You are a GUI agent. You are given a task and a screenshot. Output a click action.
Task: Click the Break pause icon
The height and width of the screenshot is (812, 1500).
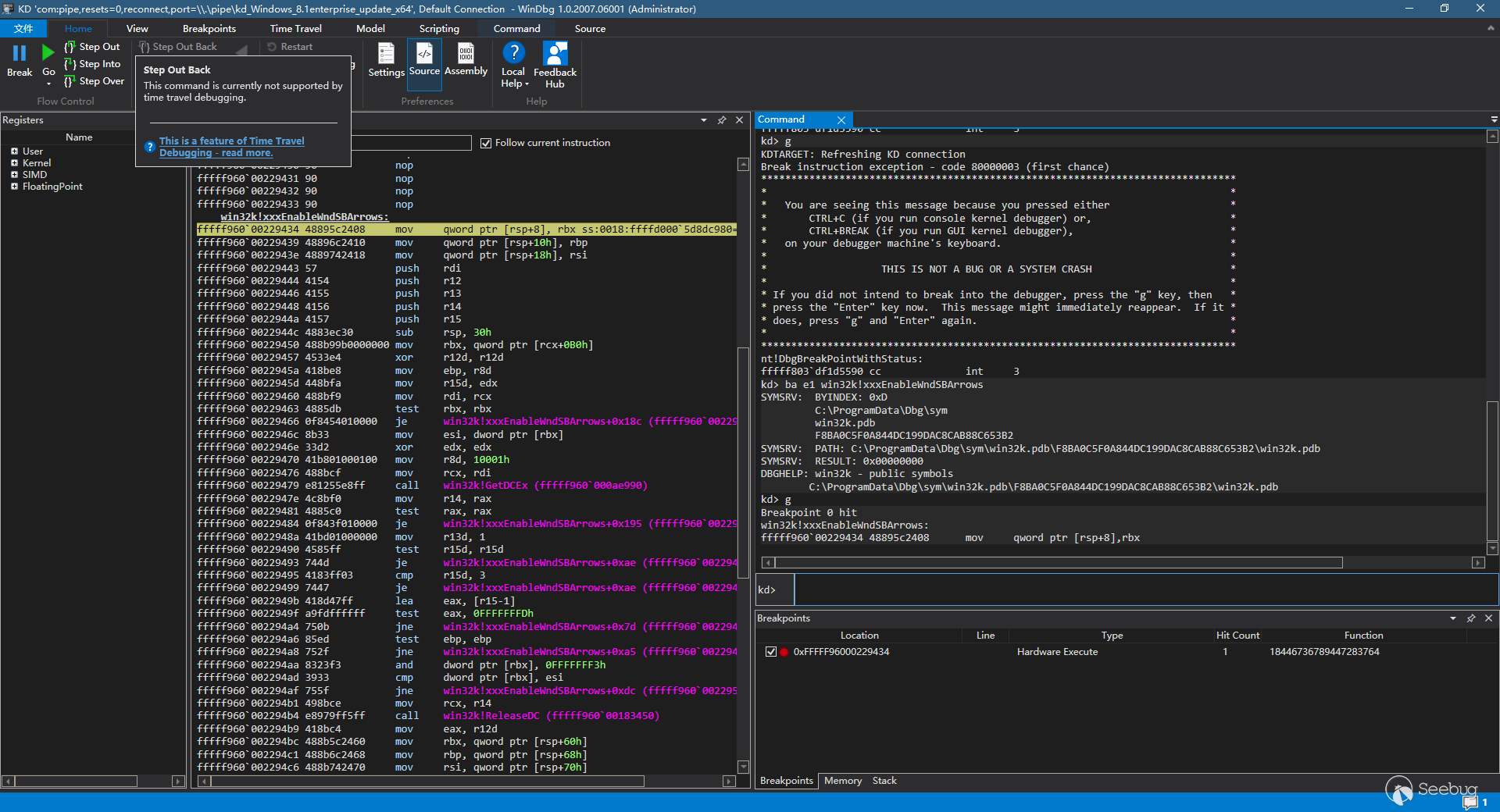[20, 53]
